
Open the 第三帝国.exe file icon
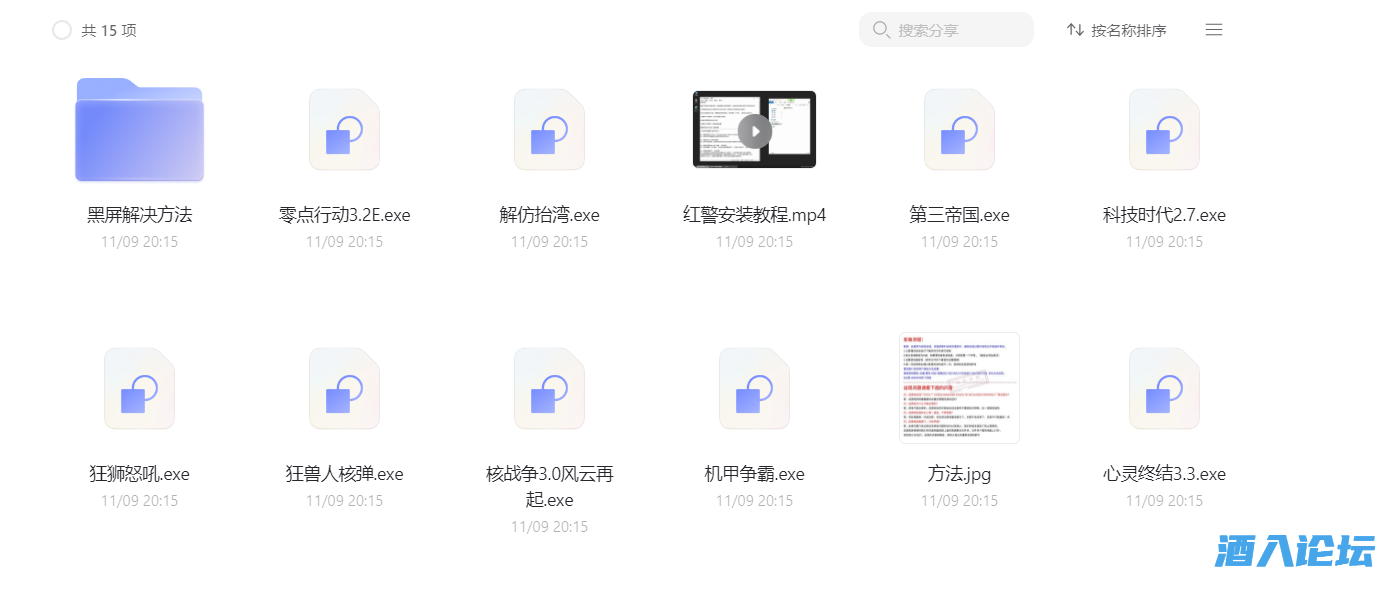click(959, 129)
